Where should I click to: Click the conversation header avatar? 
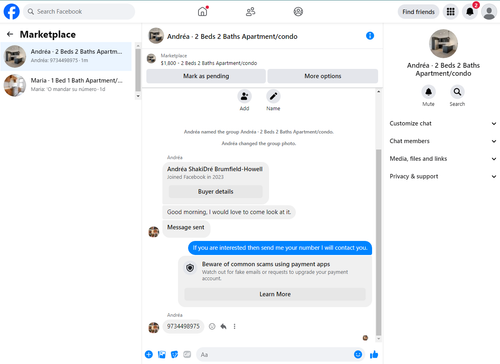[x=156, y=36]
